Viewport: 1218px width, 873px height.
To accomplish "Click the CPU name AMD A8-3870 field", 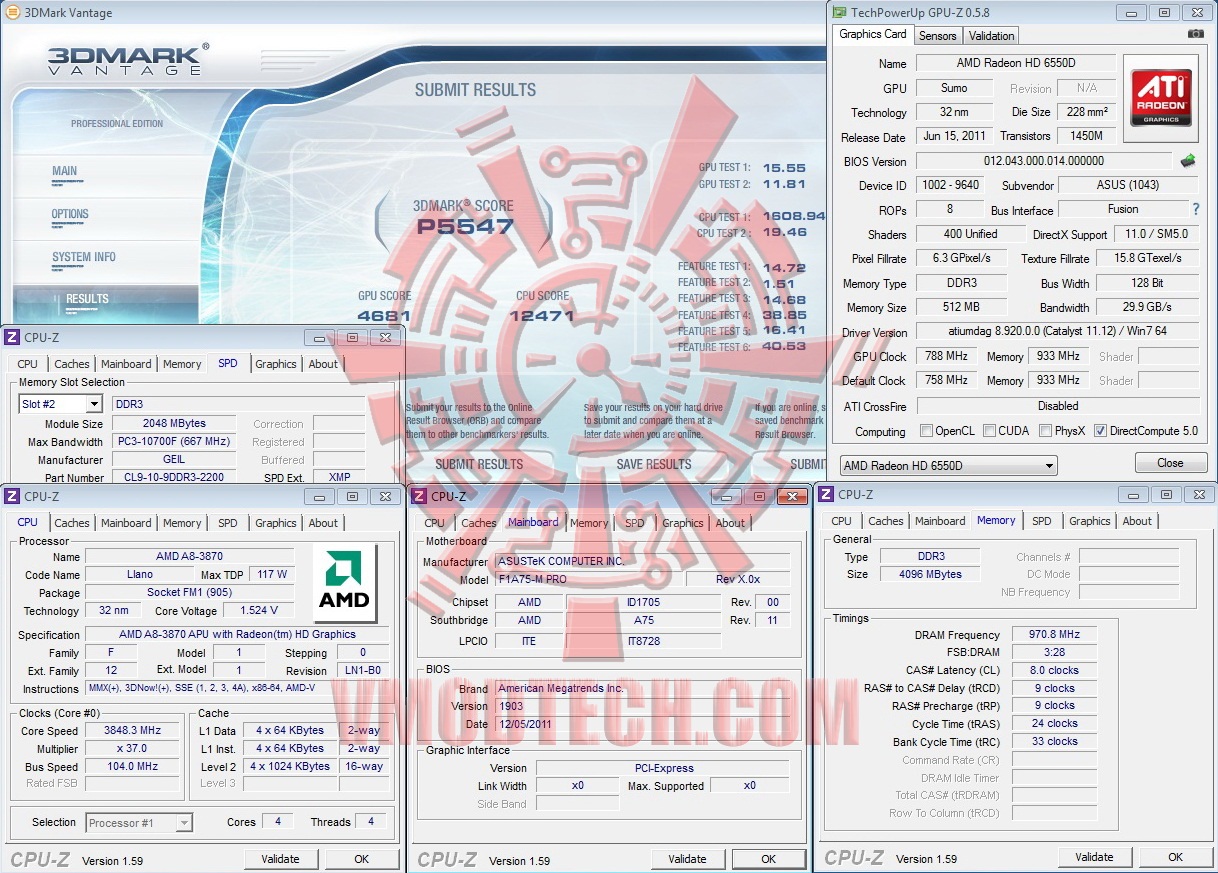I will point(189,557).
